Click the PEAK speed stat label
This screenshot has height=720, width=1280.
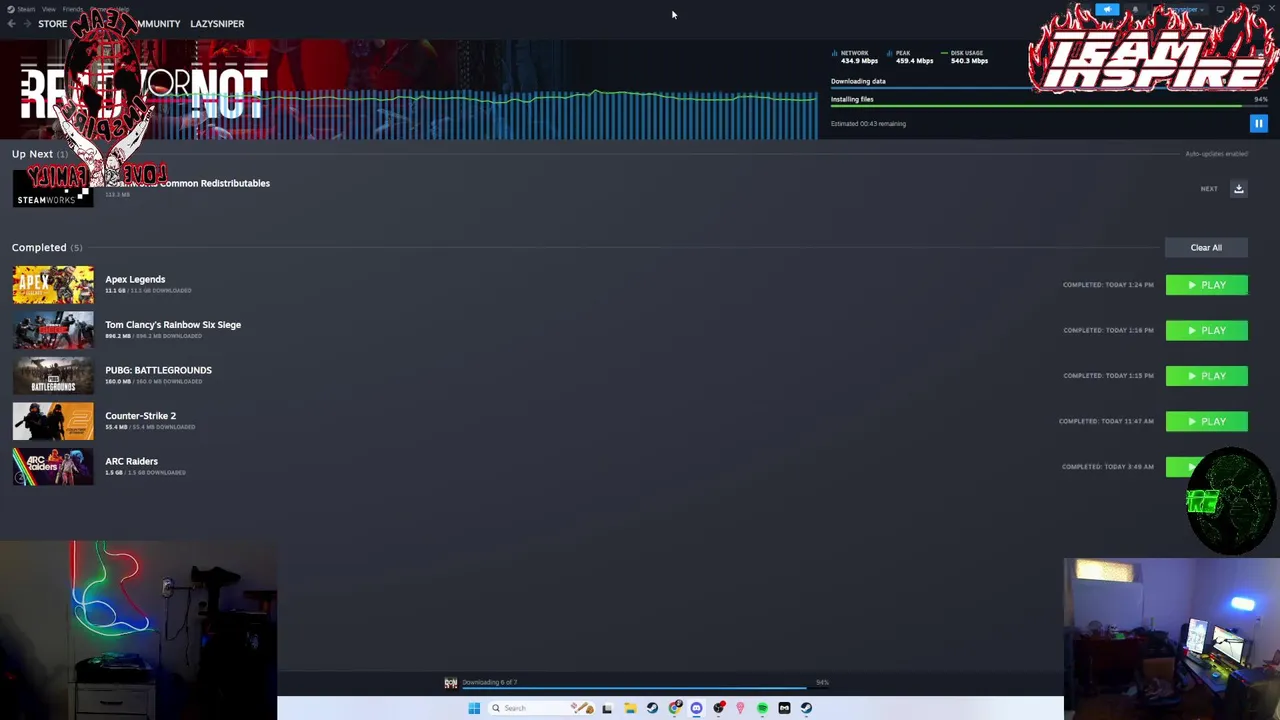tap(903, 53)
